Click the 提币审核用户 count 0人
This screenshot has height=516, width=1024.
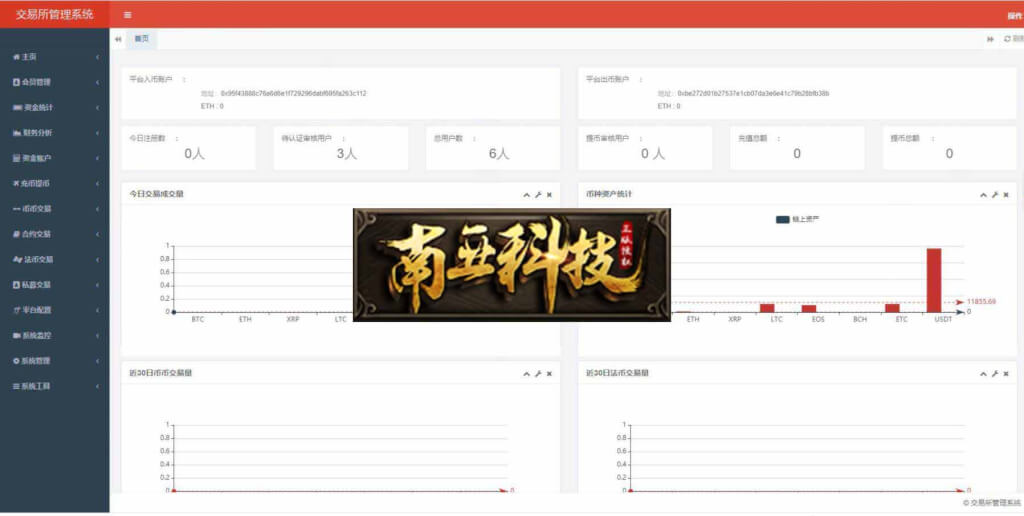pyautogui.click(x=653, y=153)
